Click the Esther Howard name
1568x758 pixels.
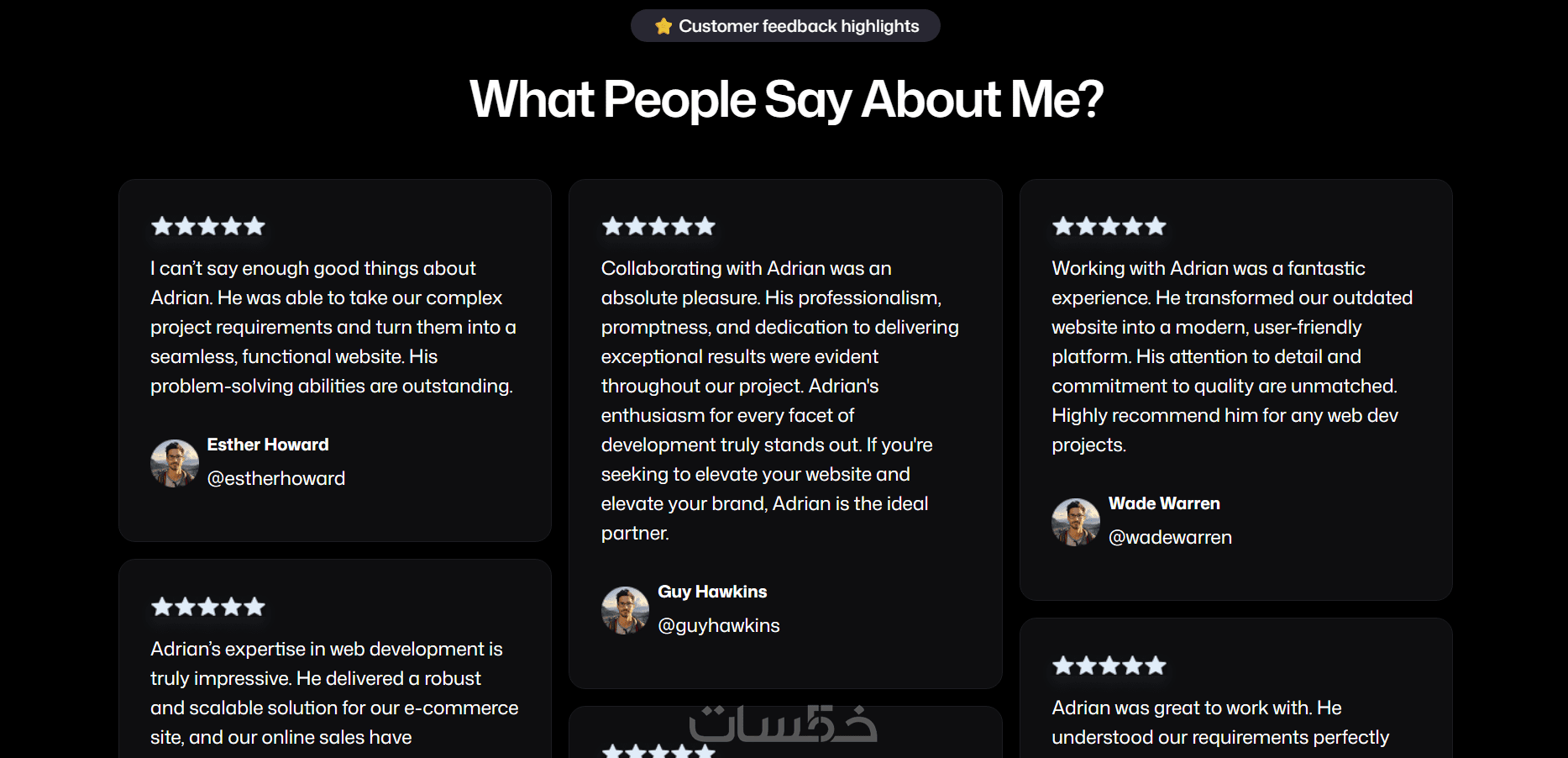coord(268,445)
